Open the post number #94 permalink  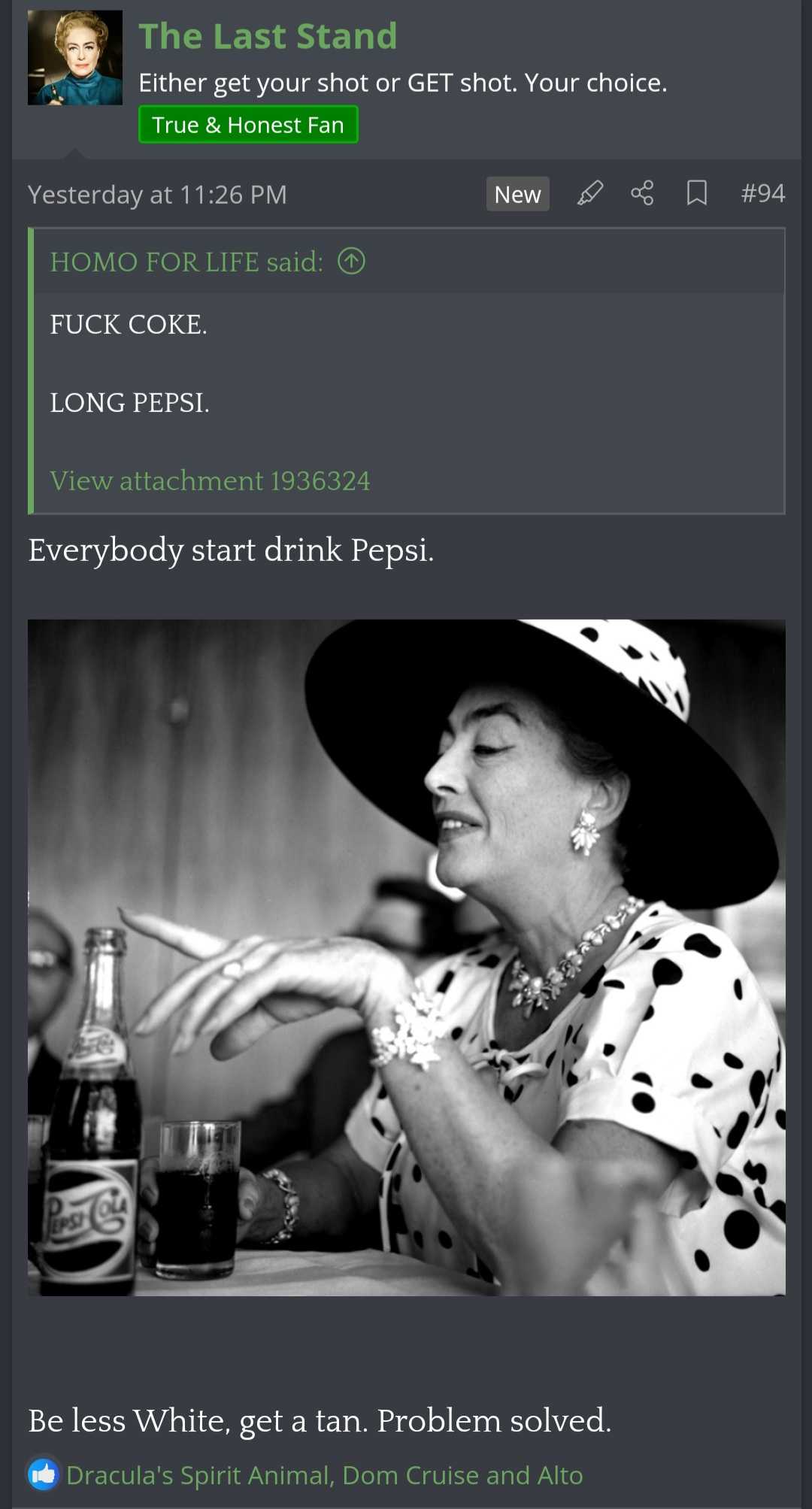click(762, 193)
